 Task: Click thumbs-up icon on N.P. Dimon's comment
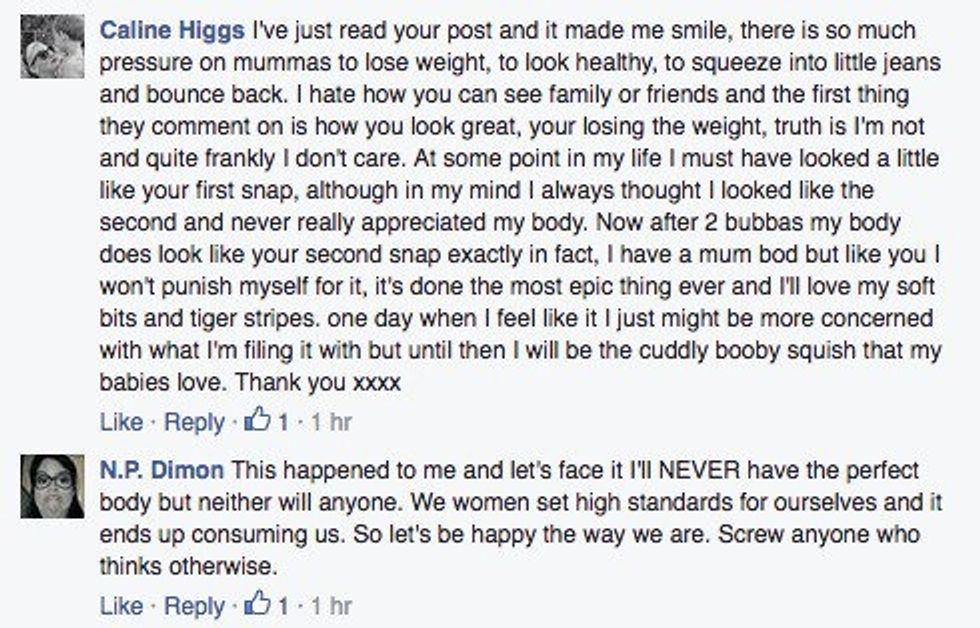pyautogui.click(x=257, y=605)
